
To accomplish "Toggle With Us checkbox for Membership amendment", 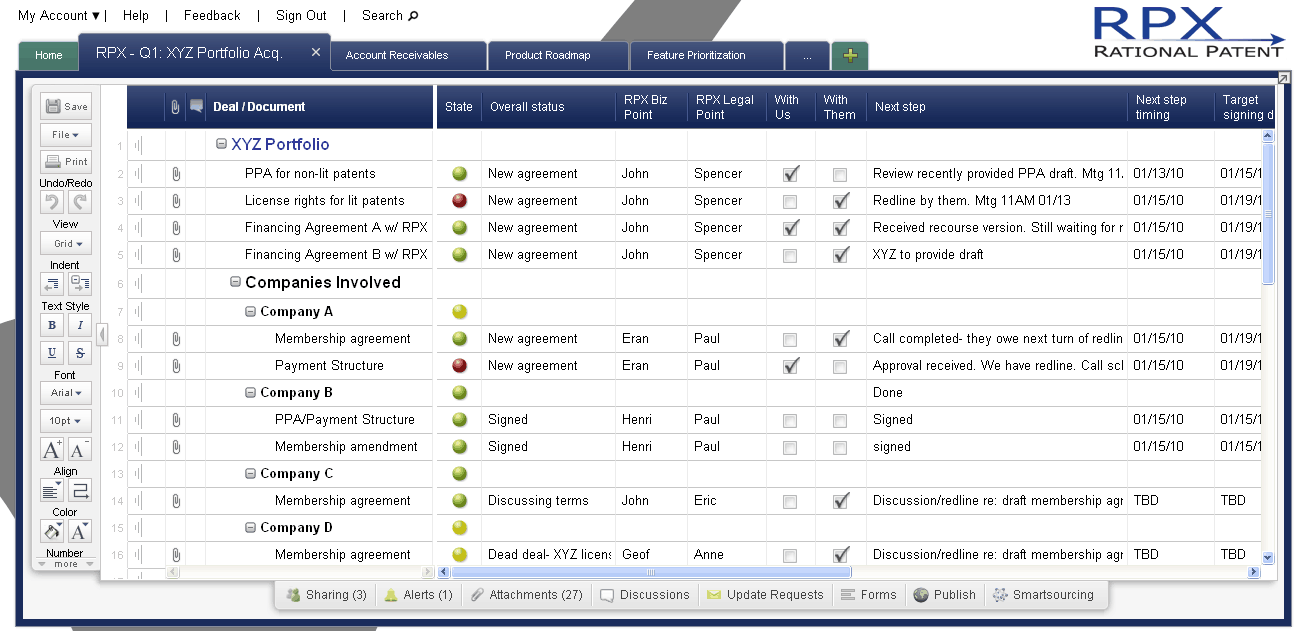I will click(x=791, y=447).
